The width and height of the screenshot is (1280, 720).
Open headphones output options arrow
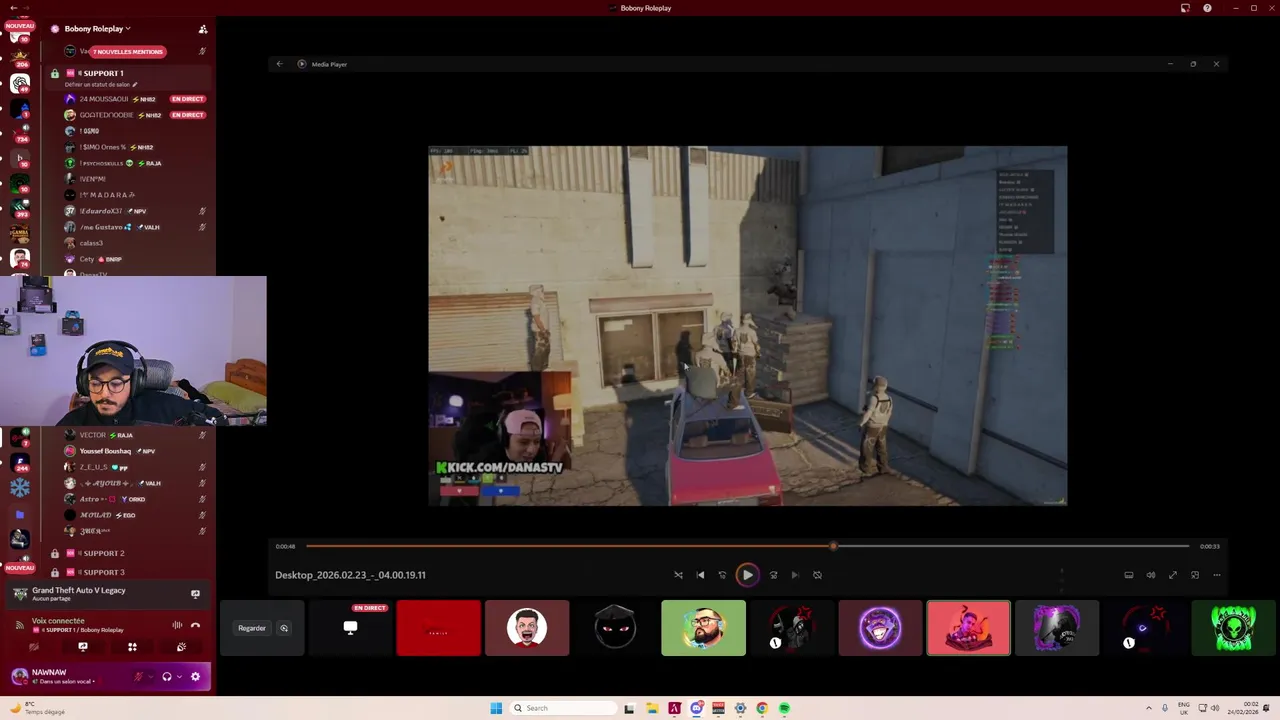[179, 677]
